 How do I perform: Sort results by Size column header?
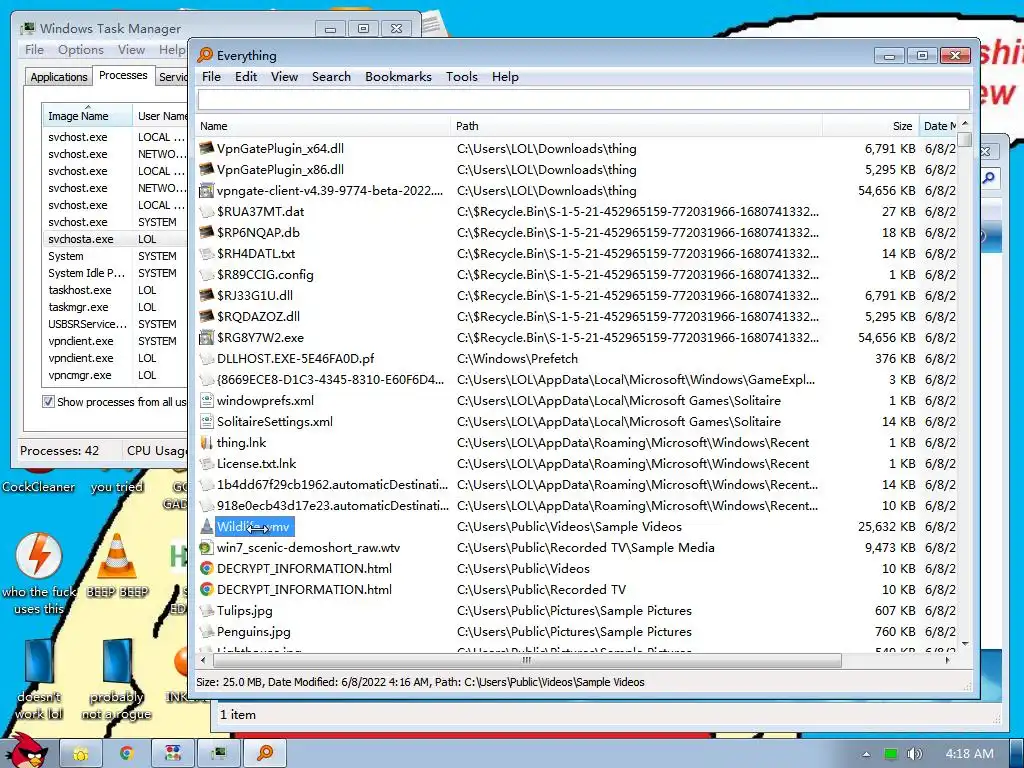[870, 126]
